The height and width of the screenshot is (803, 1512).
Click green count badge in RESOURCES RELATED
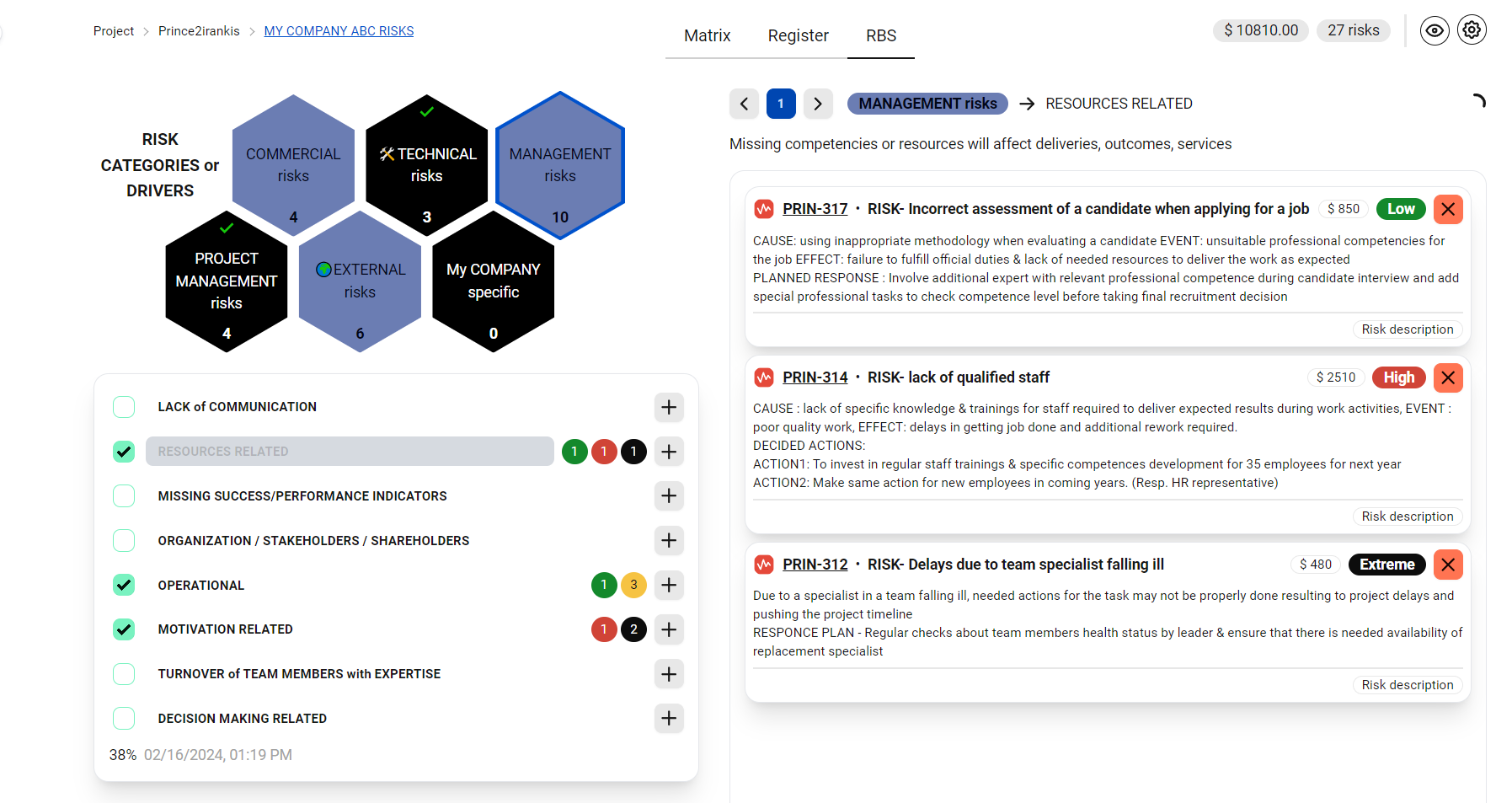click(x=574, y=452)
